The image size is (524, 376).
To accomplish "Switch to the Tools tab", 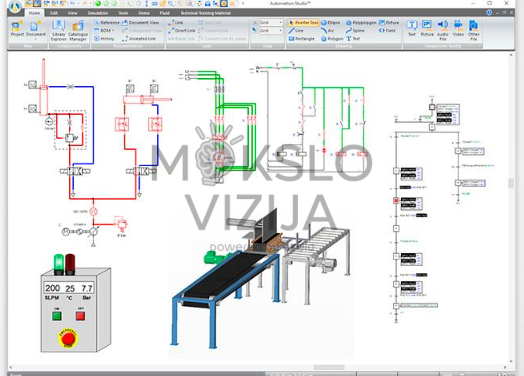I will point(123,13).
